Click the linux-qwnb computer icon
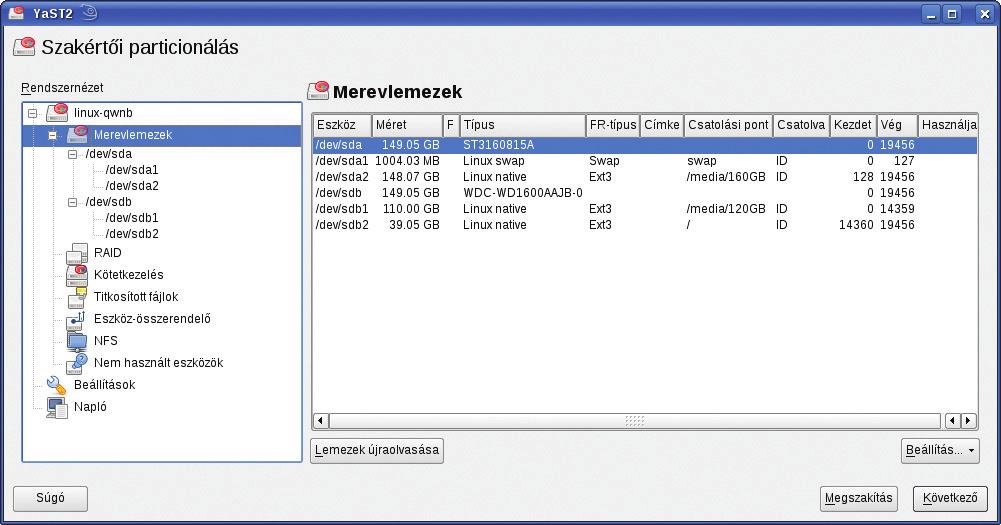The width and height of the screenshot is (1001, 525). [x=57, y=112]
